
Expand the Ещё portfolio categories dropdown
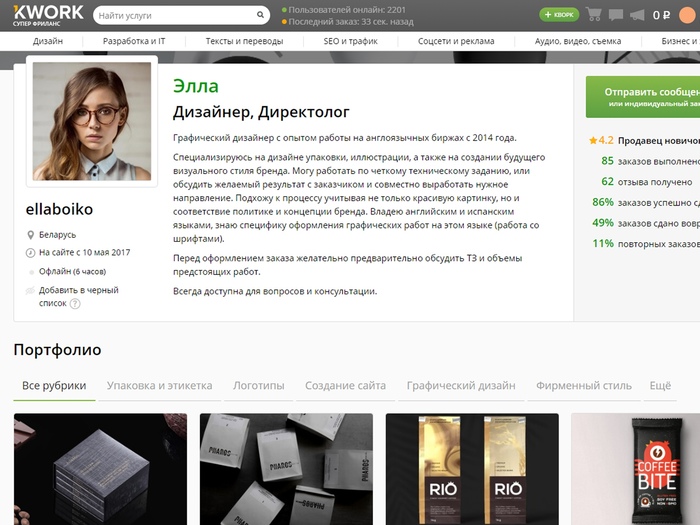660,385
